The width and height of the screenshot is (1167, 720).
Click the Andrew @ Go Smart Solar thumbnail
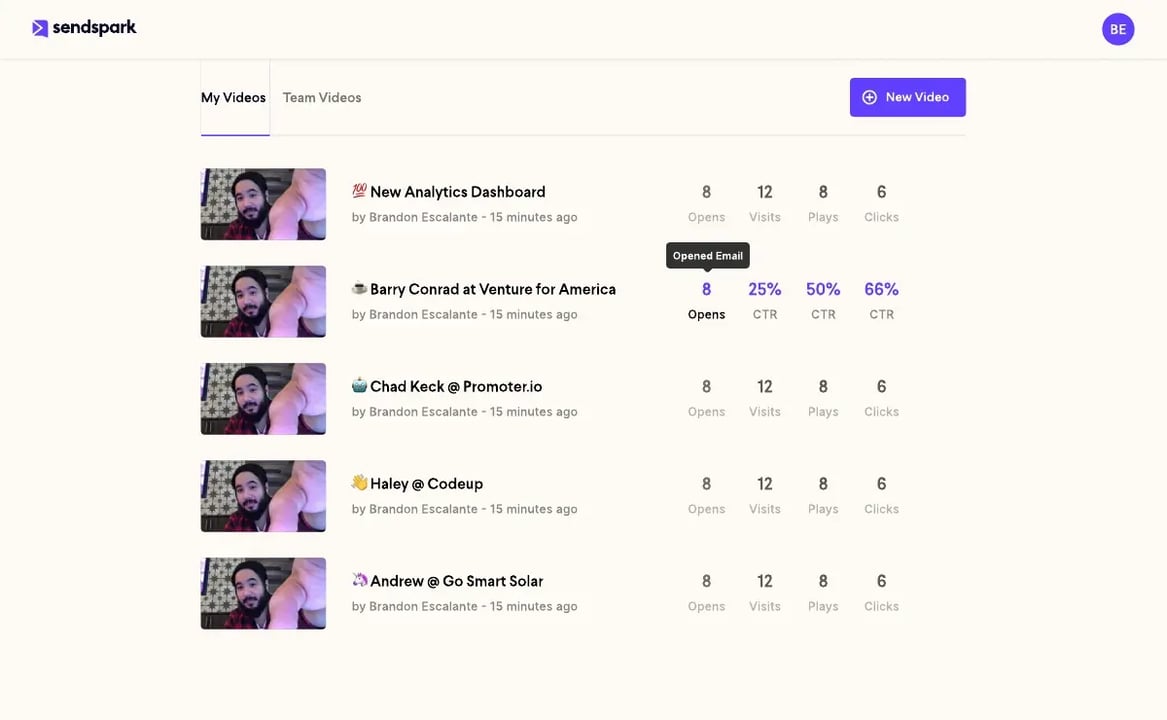[263, 593]
